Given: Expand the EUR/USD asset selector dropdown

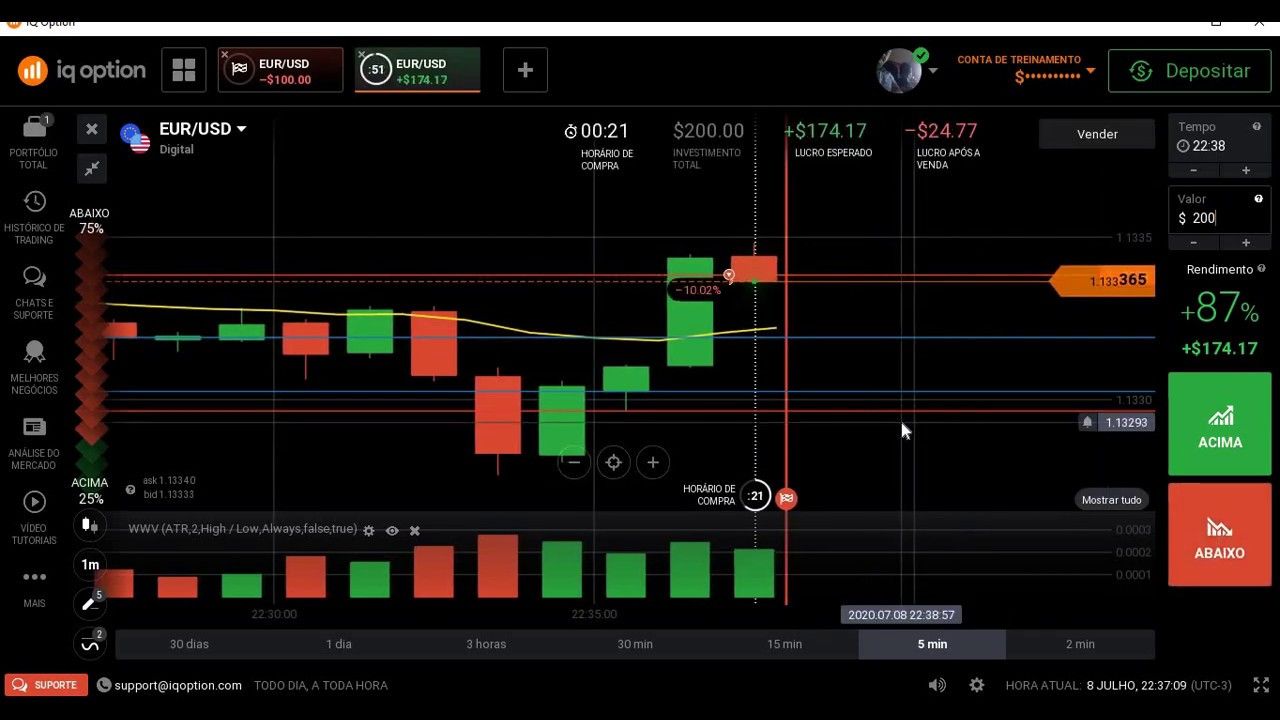Looking at the screenshot, I should (x=203, y=129).
